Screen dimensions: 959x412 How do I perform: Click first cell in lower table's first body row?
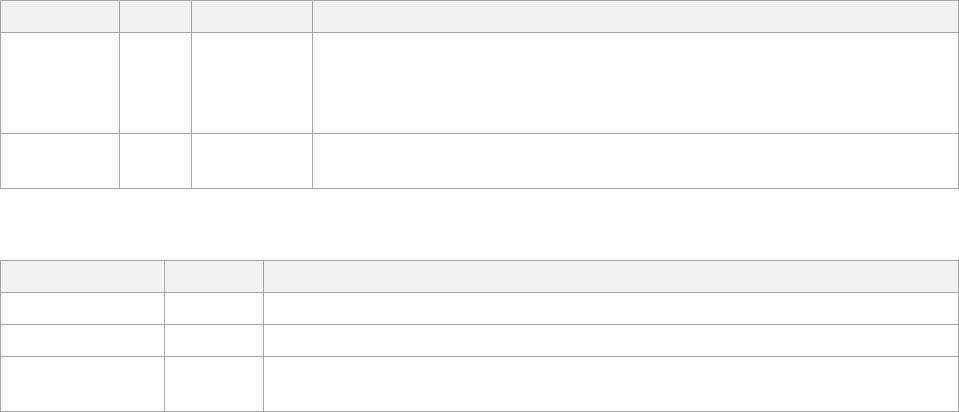point(82,308)
